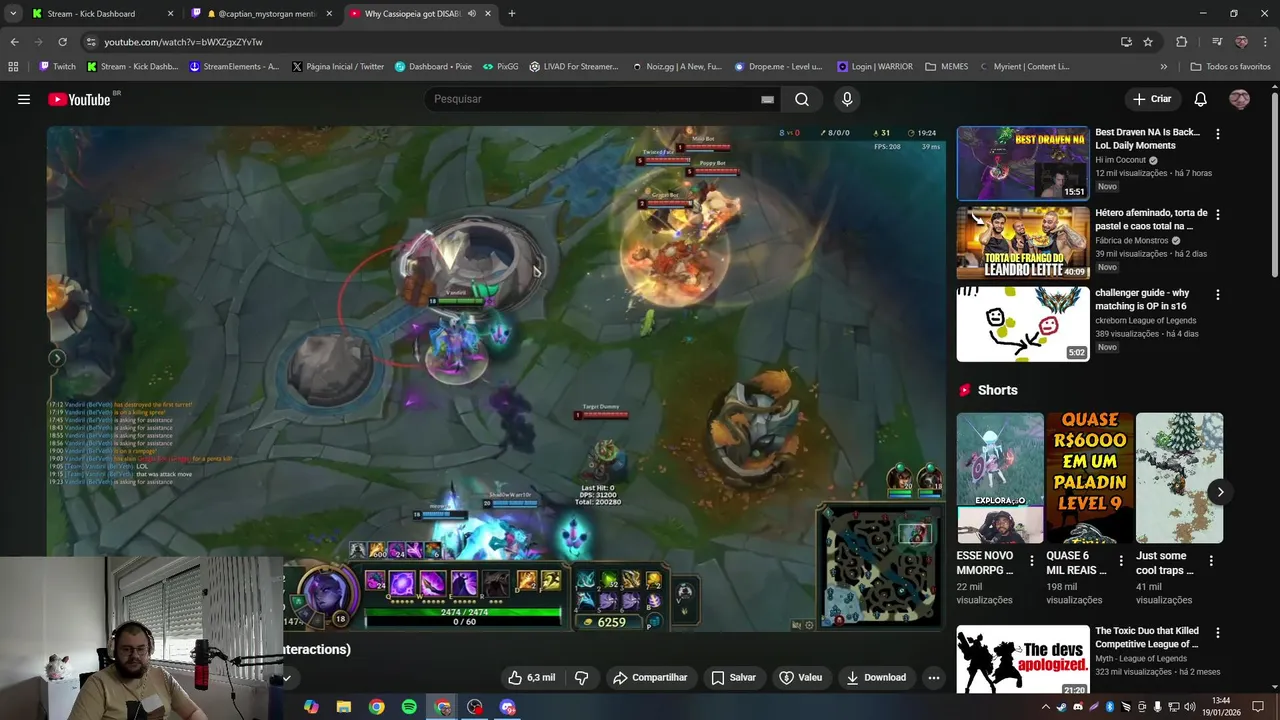1280x720 pixels.
Task: Open options for ESSE NOVO MMORPG short
Action: 1032,562
